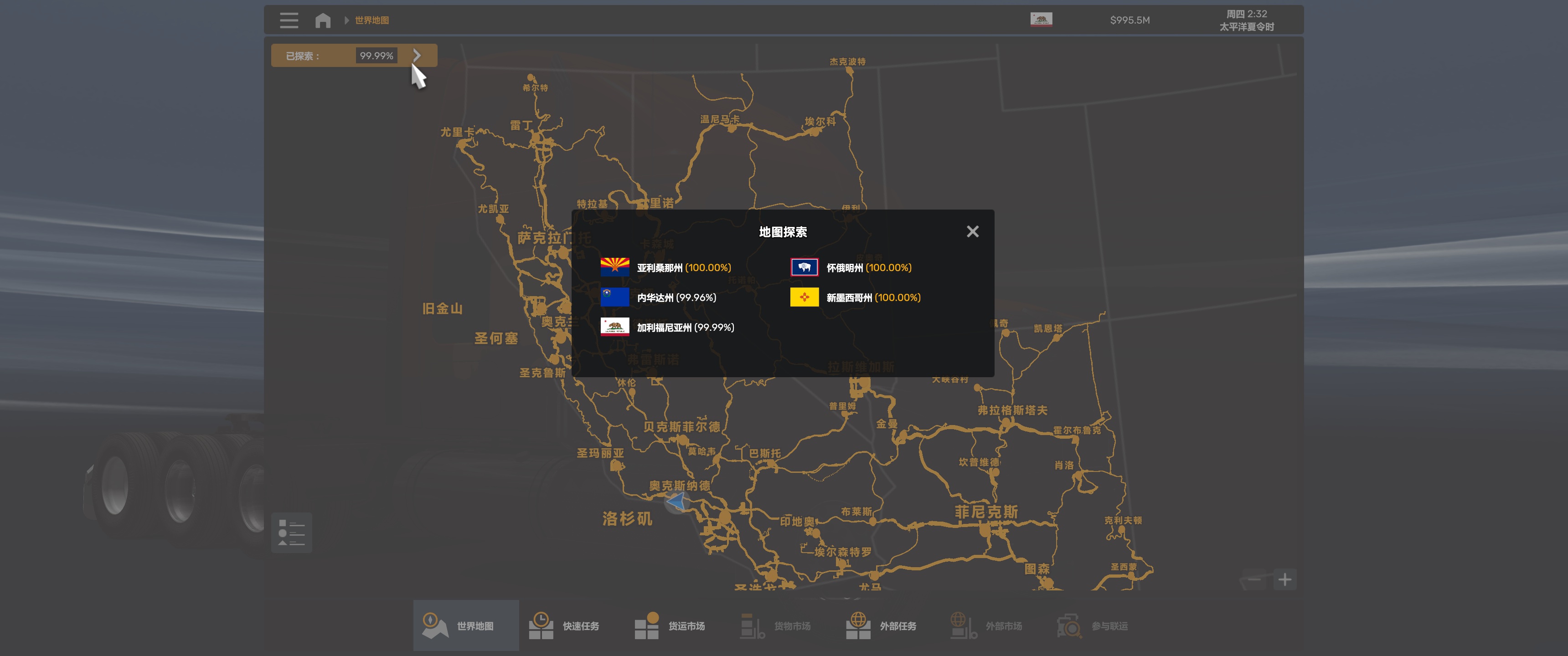Zoom out the map with minus button
1568x656 pixels.
tap(1254, 579)
